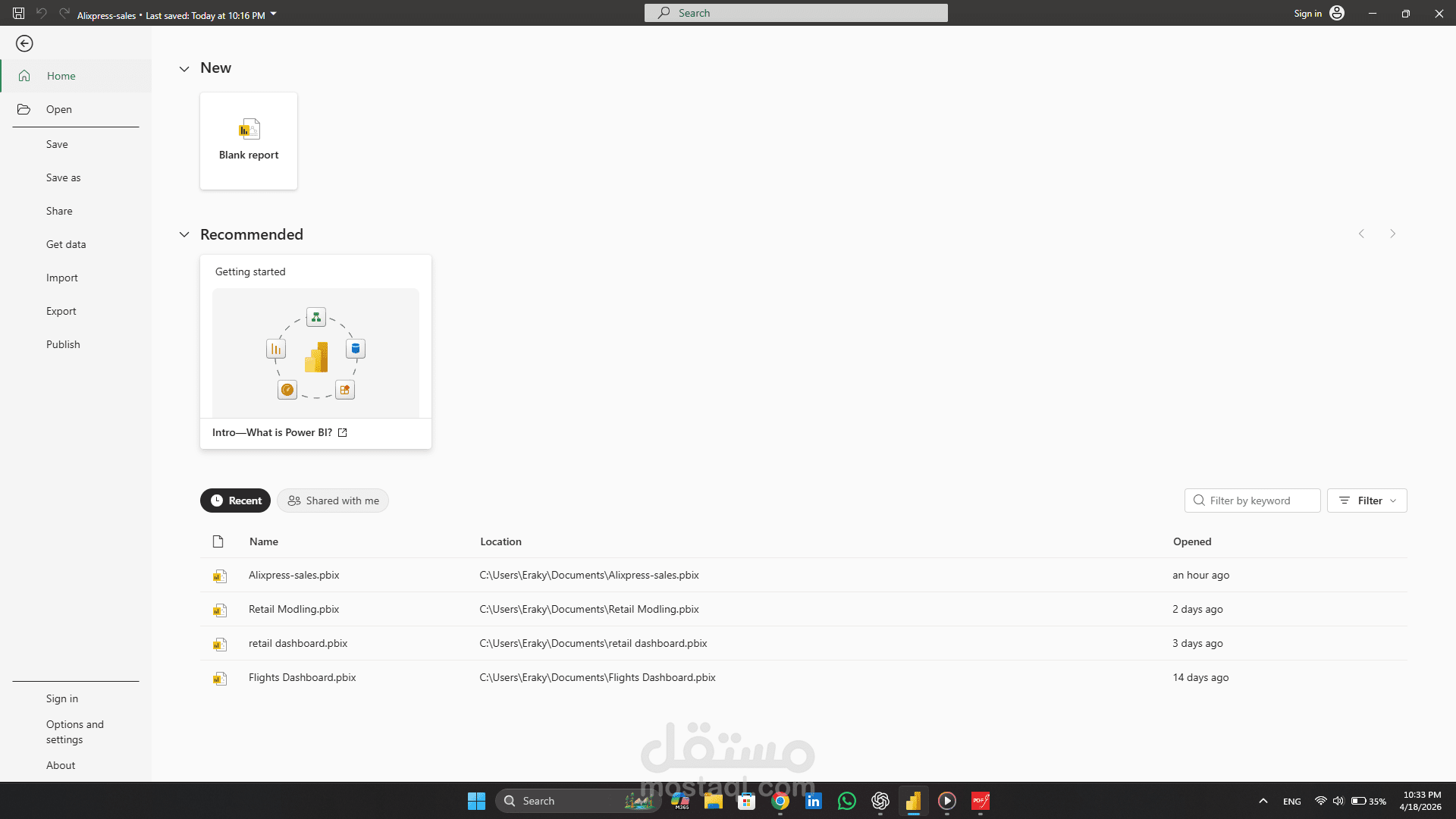Click external link icon beside Intro link
This screenshot has height=819, width=1456.
(x=342, y=432)
